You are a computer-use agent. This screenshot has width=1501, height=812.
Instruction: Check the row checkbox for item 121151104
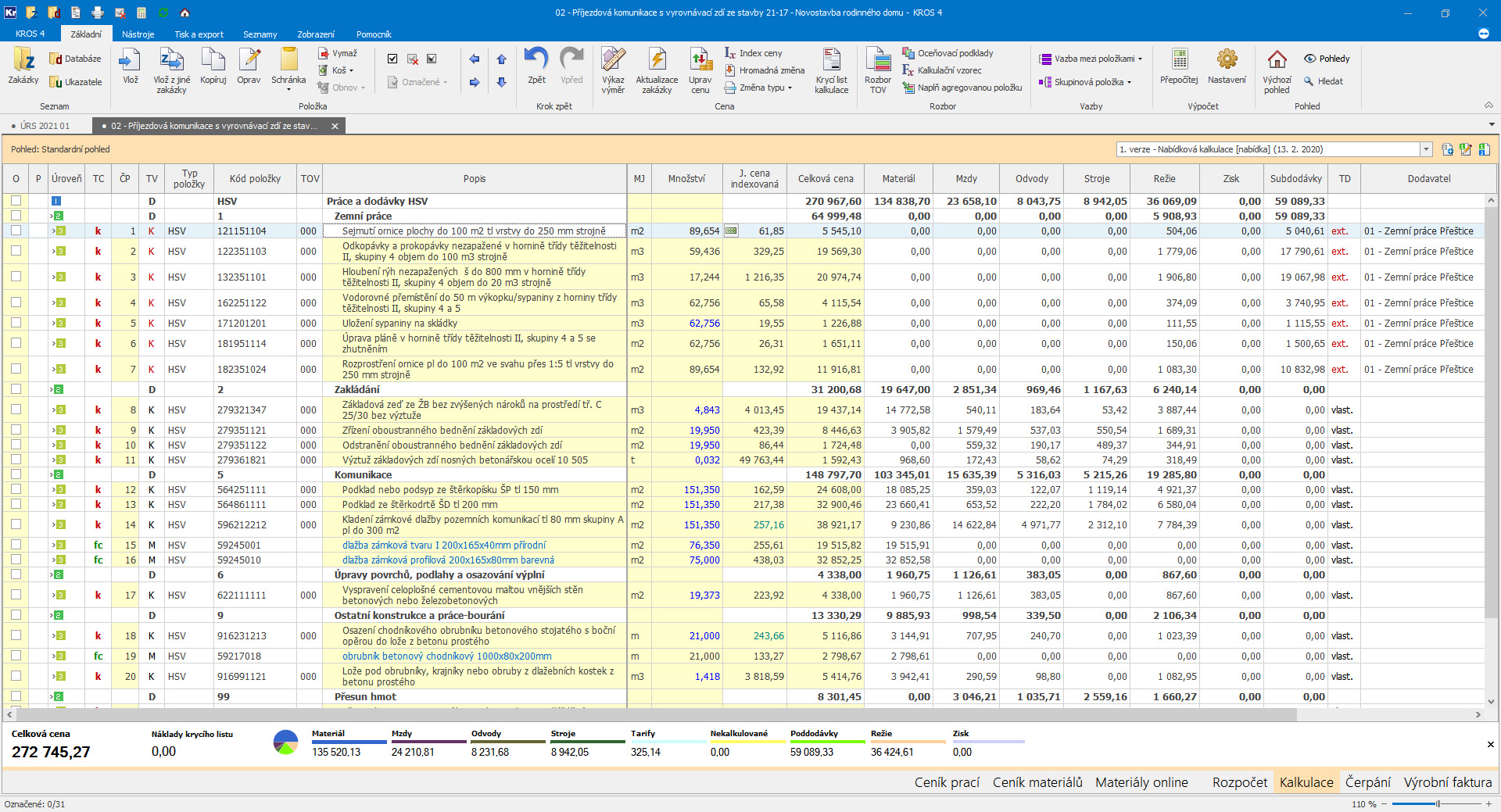tap(16, 231)
